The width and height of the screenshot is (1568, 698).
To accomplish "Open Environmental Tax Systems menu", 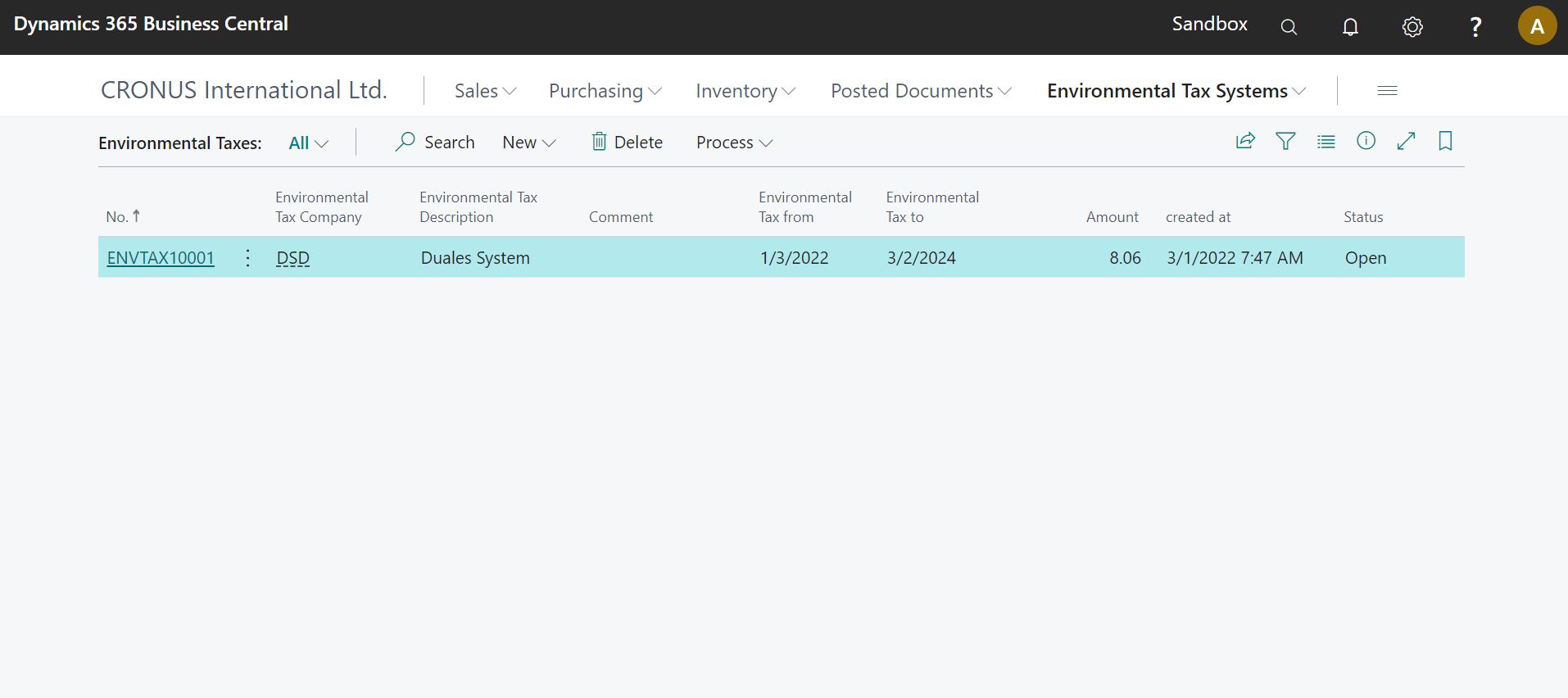I will 1176,91.
